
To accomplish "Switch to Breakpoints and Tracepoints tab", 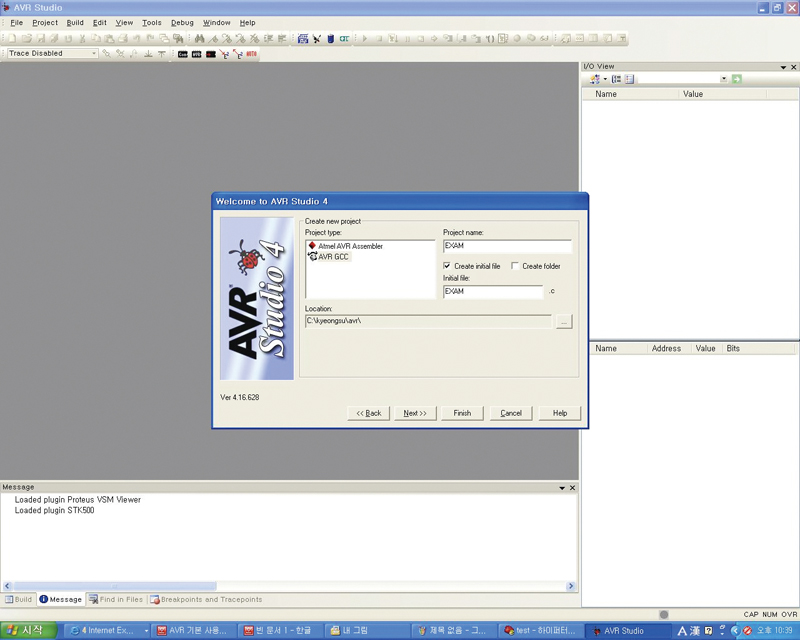I will (206, 599).
